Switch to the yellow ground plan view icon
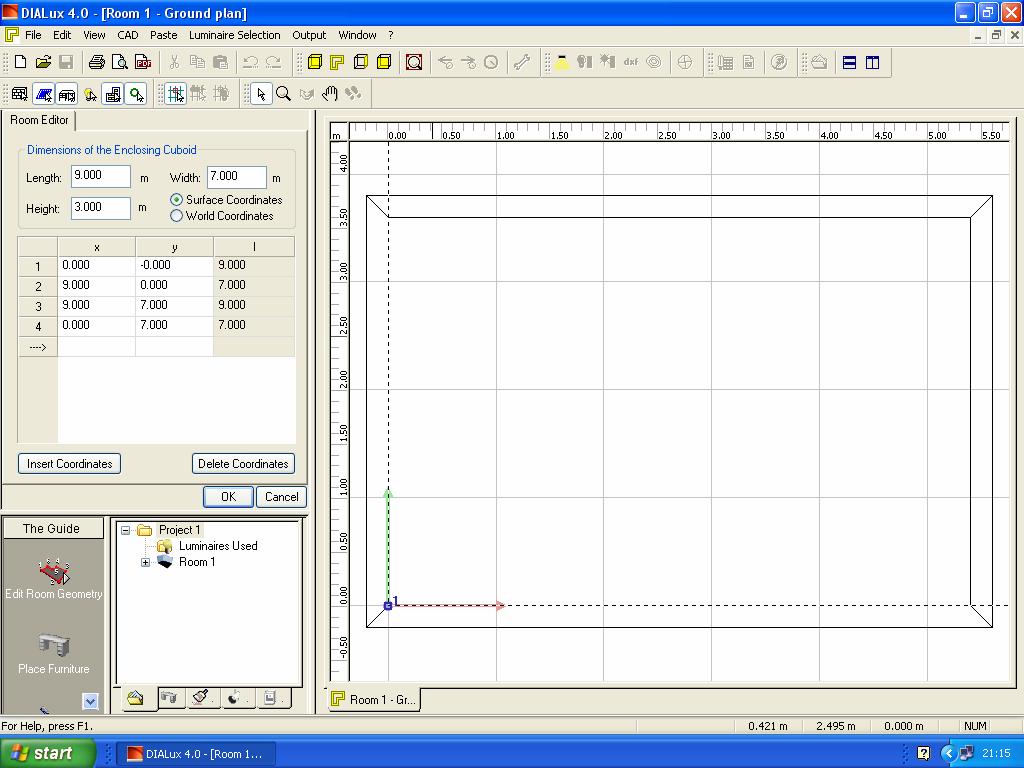Screen dimensions: 1024x768 tap(337, 62)
